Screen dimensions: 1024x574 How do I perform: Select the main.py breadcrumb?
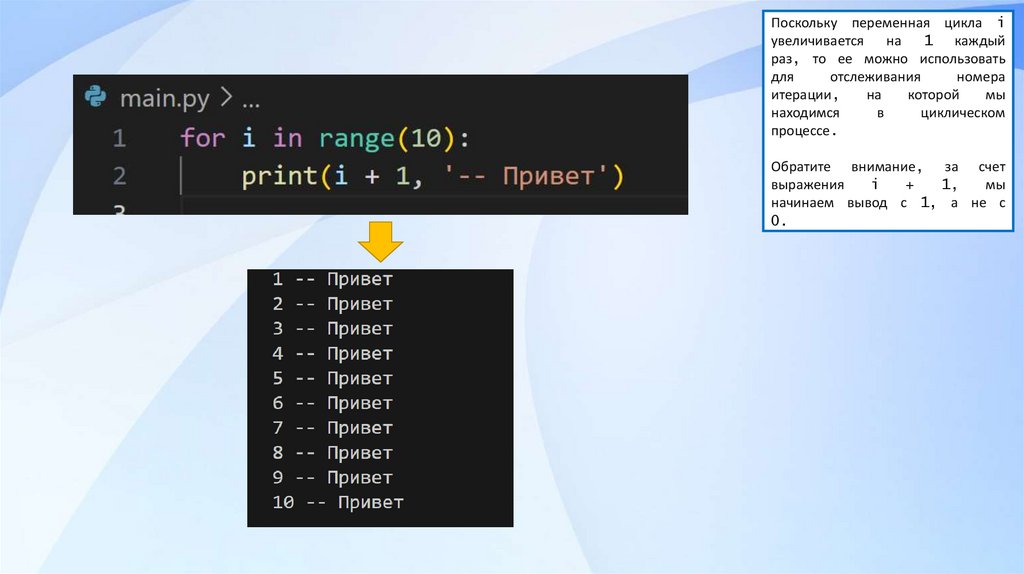165,99
